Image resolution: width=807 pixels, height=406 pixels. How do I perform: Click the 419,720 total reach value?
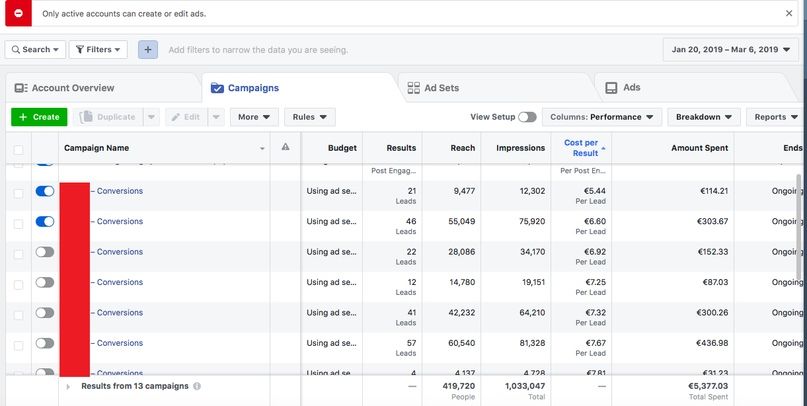pyautogui.click(x=459, y=386)
